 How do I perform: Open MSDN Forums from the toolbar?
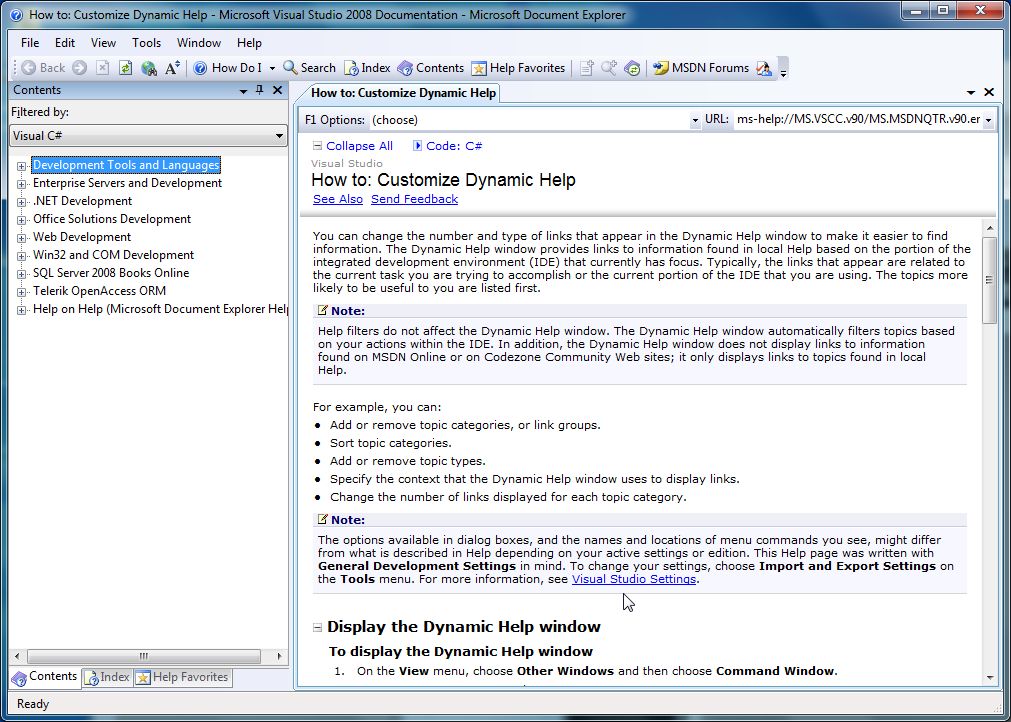701,68
